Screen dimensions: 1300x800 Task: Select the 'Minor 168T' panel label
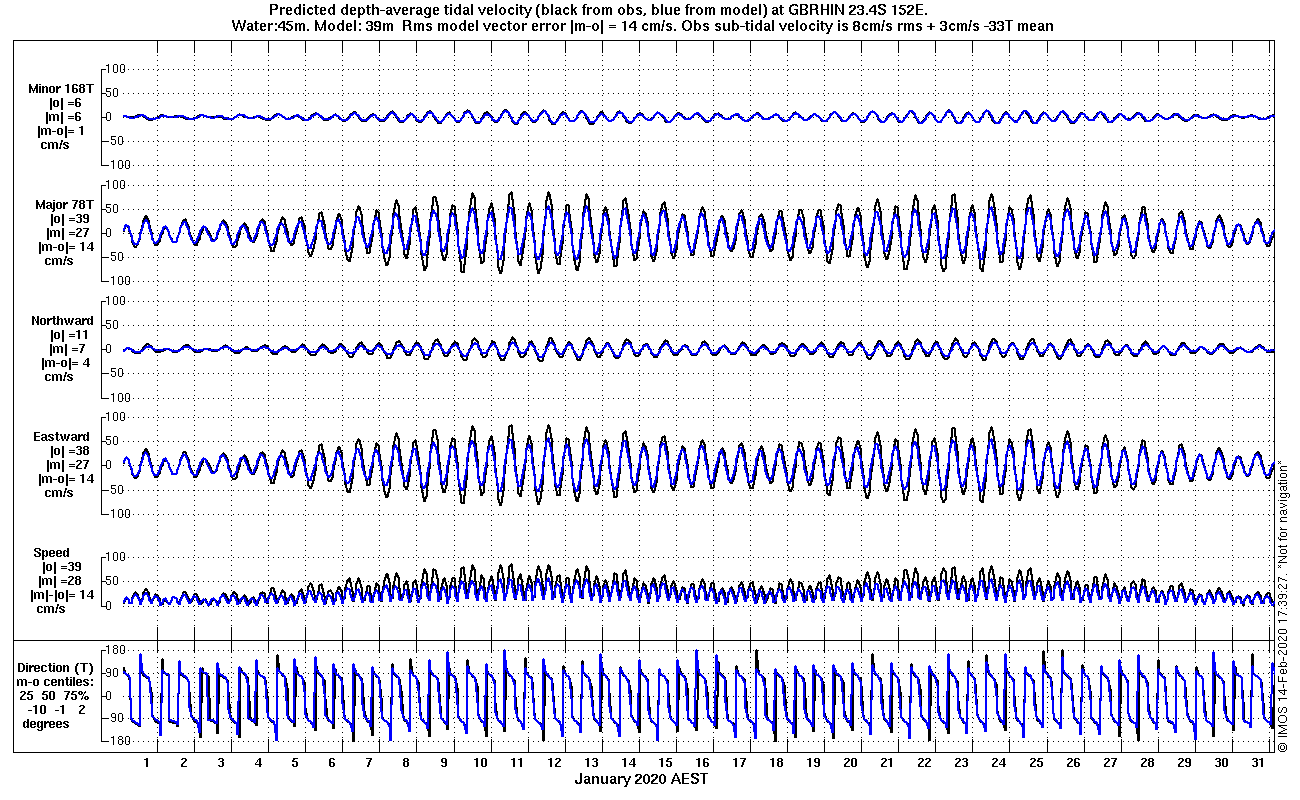point(60,89)
